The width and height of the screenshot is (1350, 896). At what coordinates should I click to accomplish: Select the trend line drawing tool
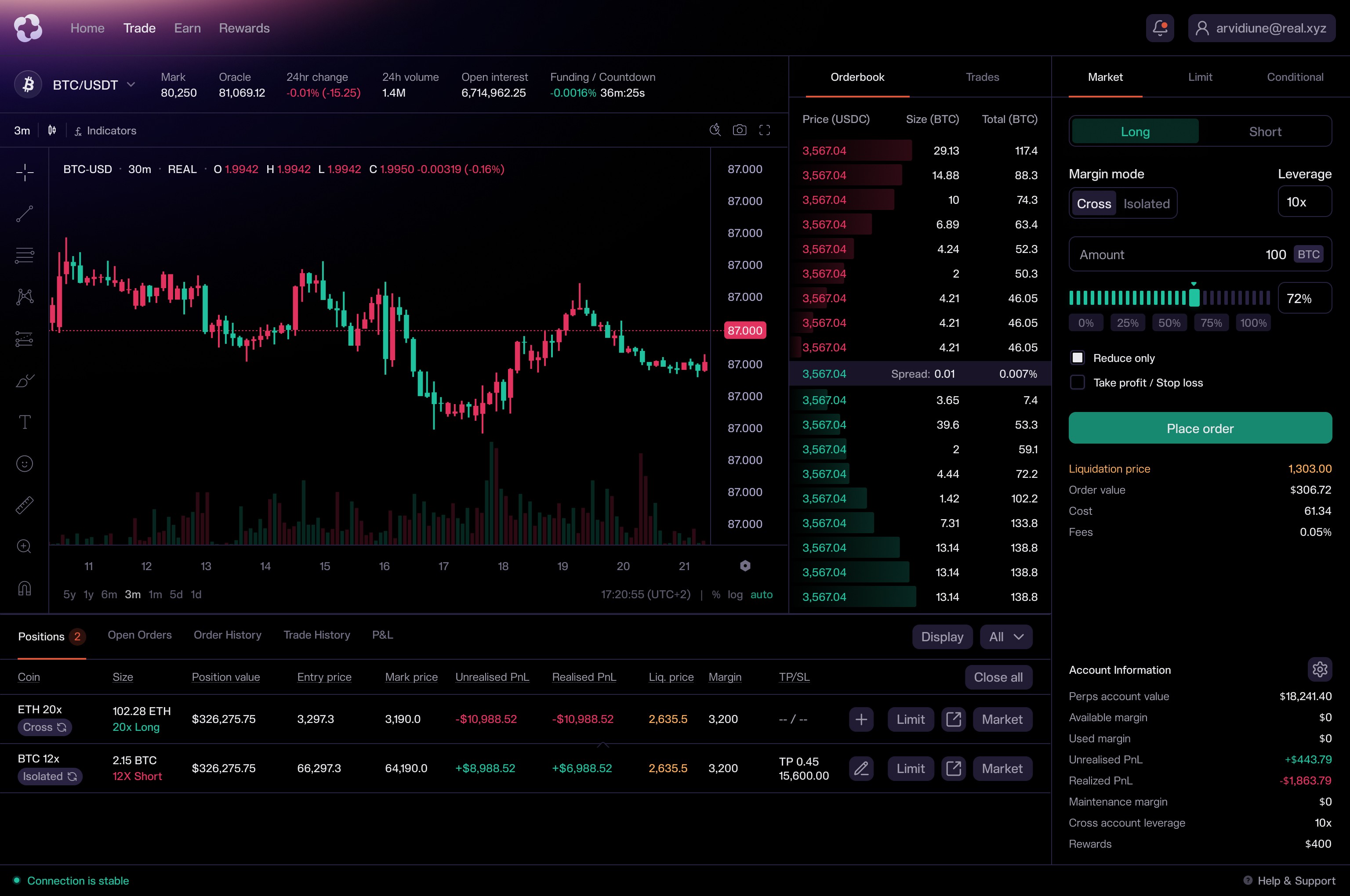(x=25, y=214)
